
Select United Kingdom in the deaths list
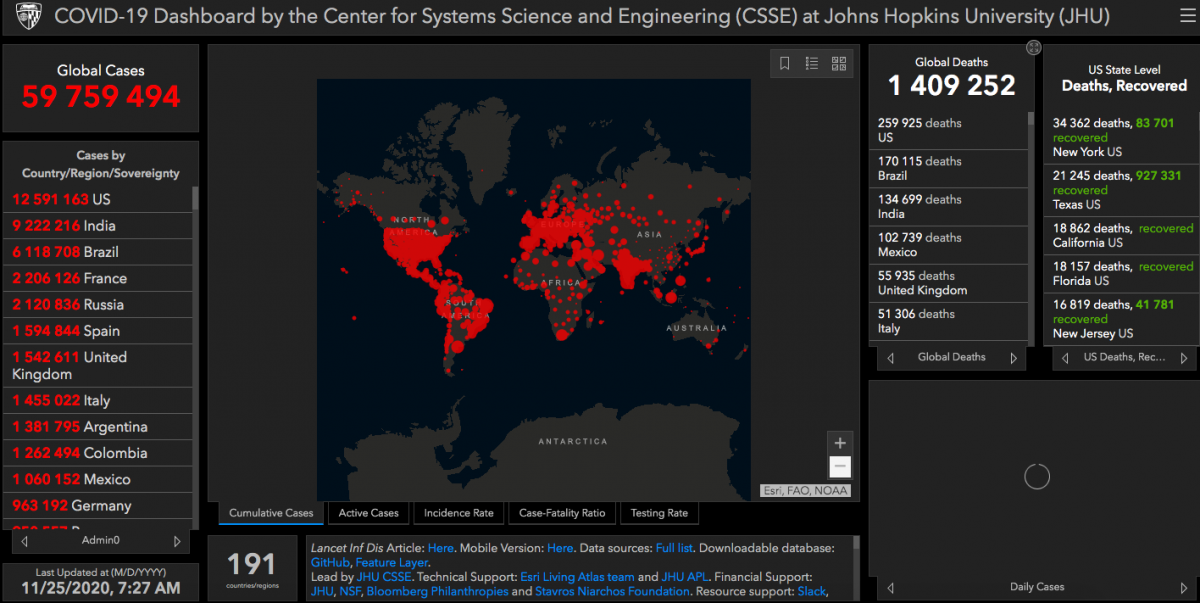coord(948,283)
